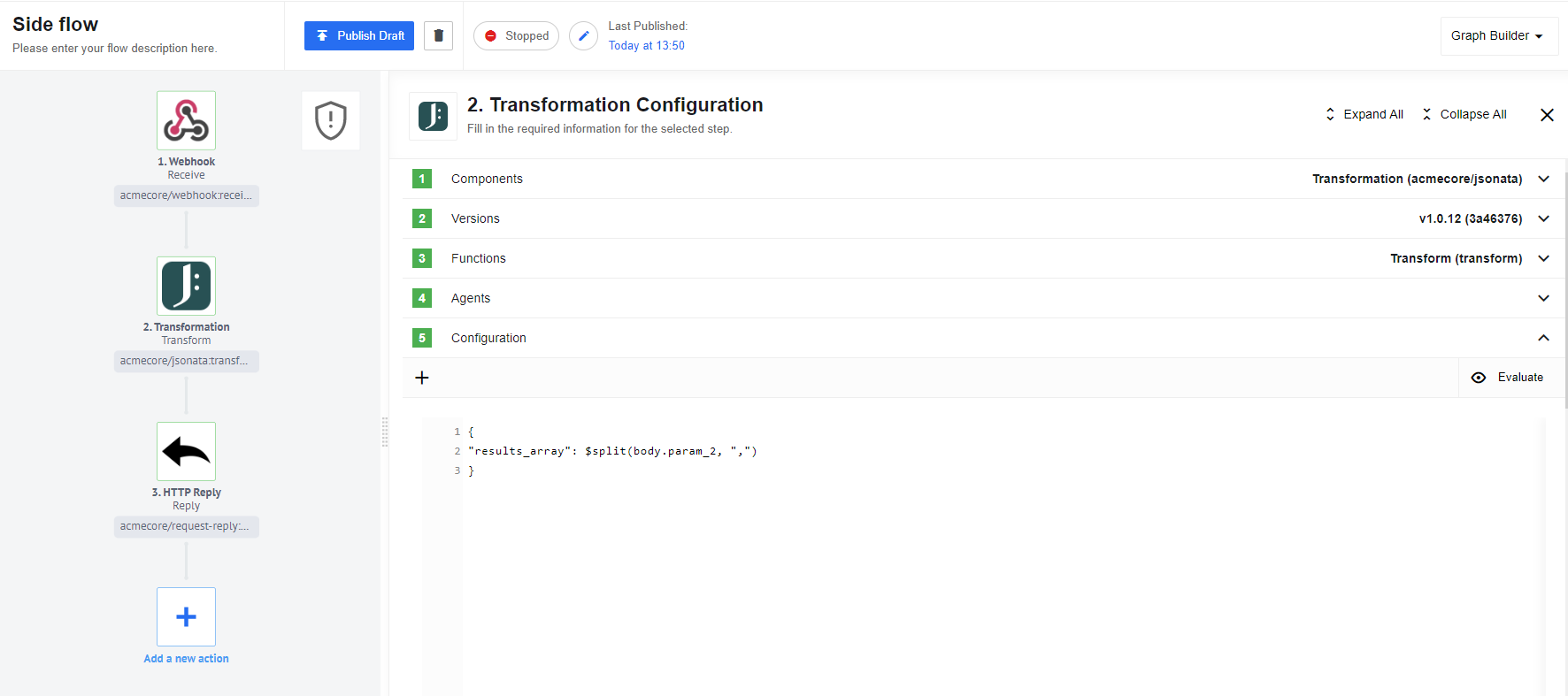
Task: Click the 'acmecore/request-reply:...' tag
Action: tap(186, 526)
